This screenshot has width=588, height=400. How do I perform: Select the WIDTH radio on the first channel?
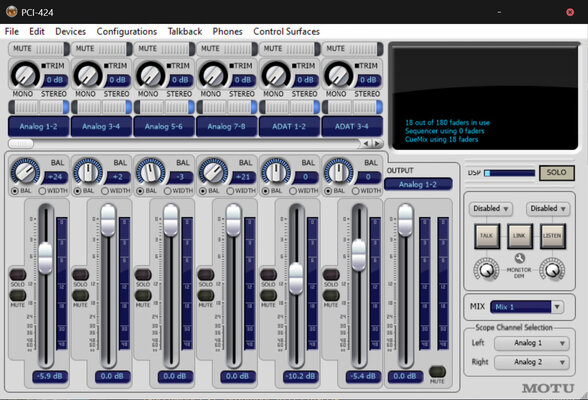(42, 191)
